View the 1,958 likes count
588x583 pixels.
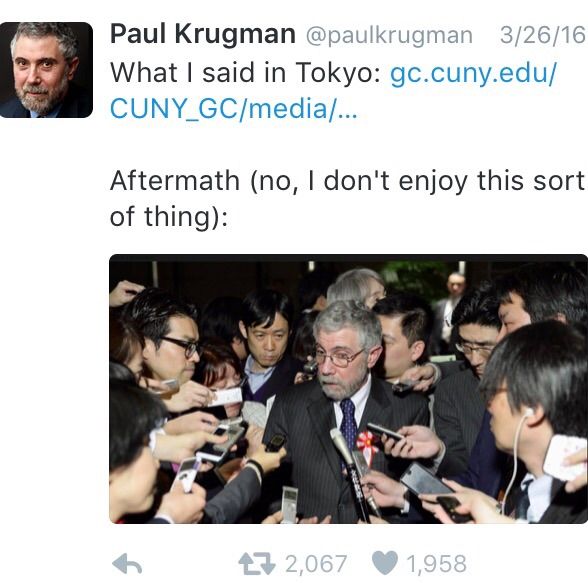tap(436, 564)
